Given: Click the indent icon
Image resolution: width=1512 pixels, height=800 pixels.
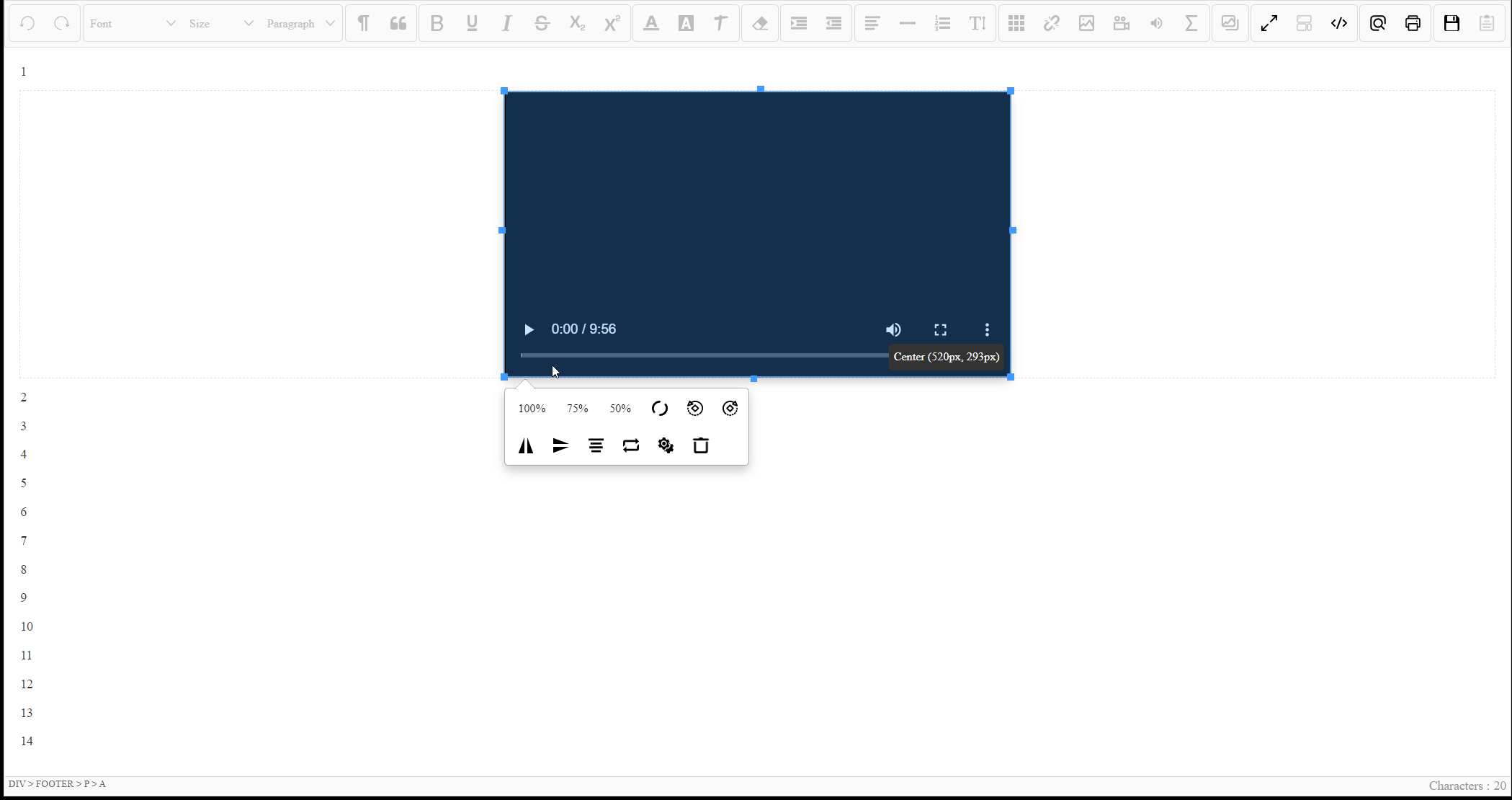Looking at the screenshot, I should [798, 23].
